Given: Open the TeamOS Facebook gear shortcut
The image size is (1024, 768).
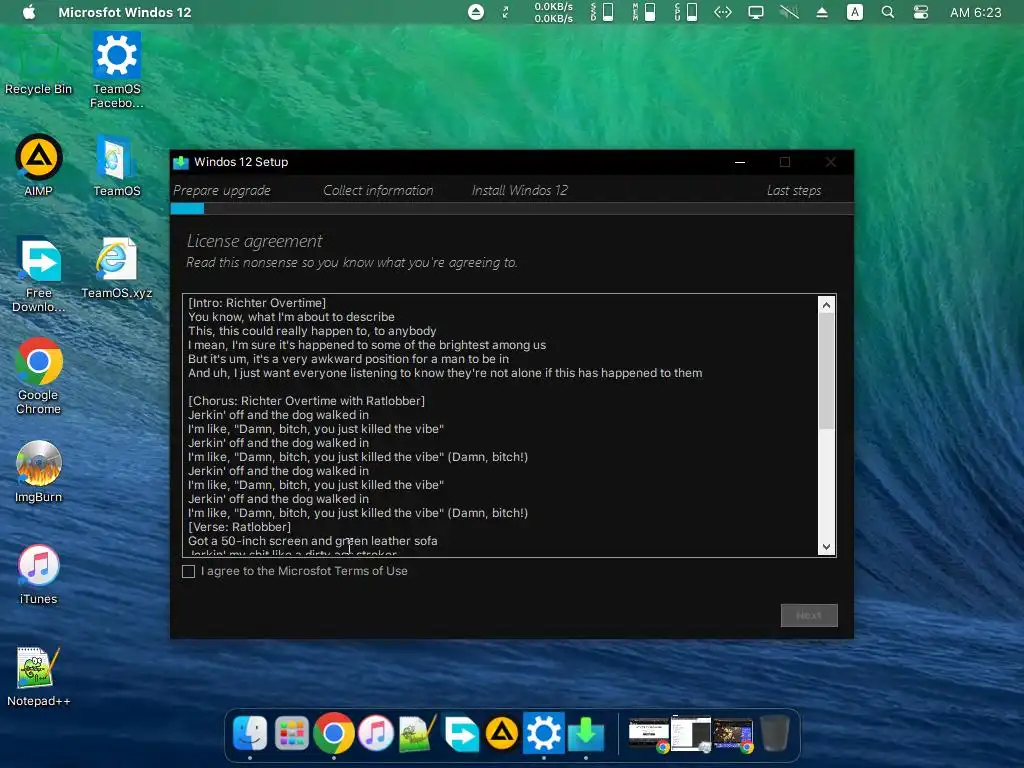Looking at the screenshot, I should click(117, 69).
